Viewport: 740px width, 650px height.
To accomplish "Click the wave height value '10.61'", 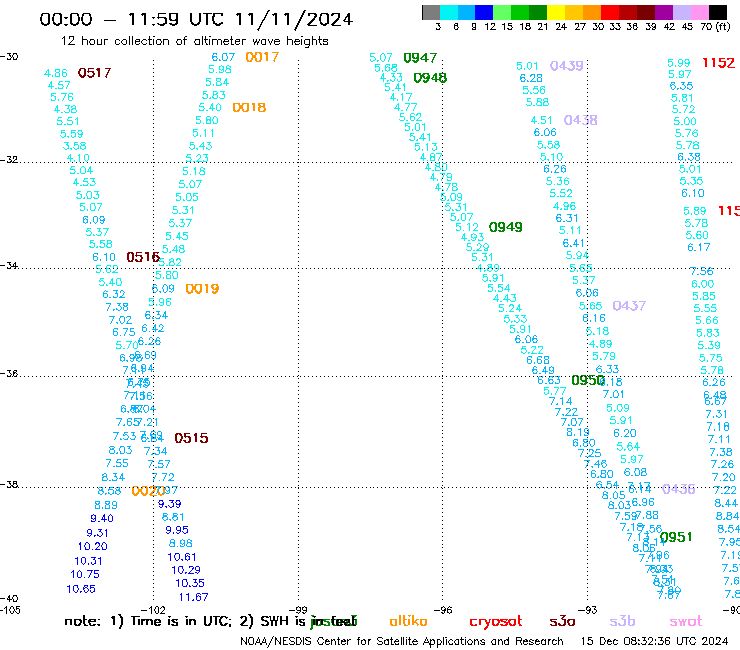I will coord(182,557).
